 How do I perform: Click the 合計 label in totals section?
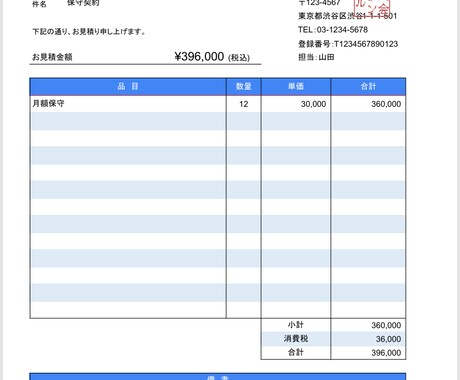tap(296, 352)
